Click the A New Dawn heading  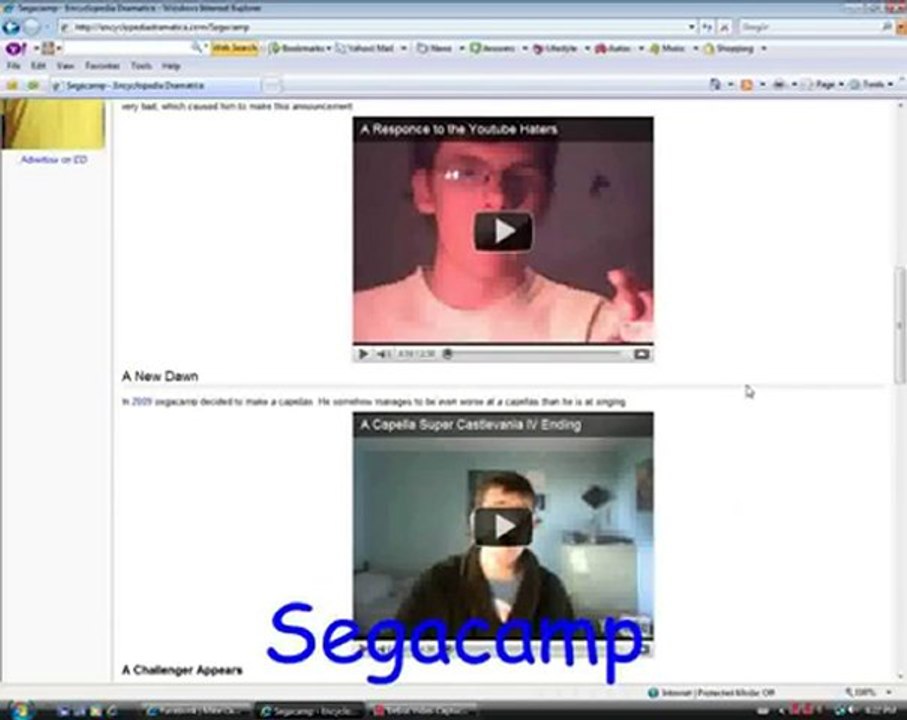(x=160, y=376)
